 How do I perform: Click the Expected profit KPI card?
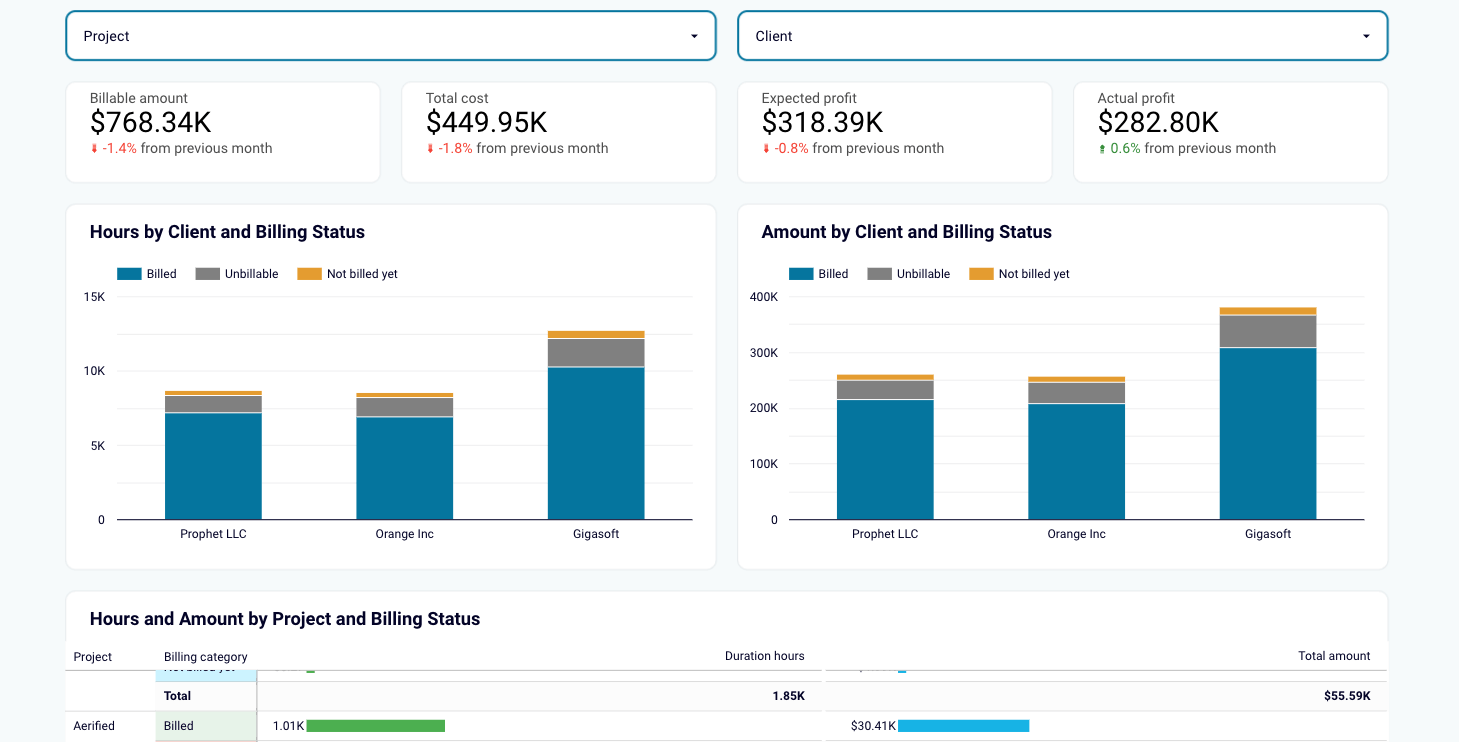(x=894, y=131)
